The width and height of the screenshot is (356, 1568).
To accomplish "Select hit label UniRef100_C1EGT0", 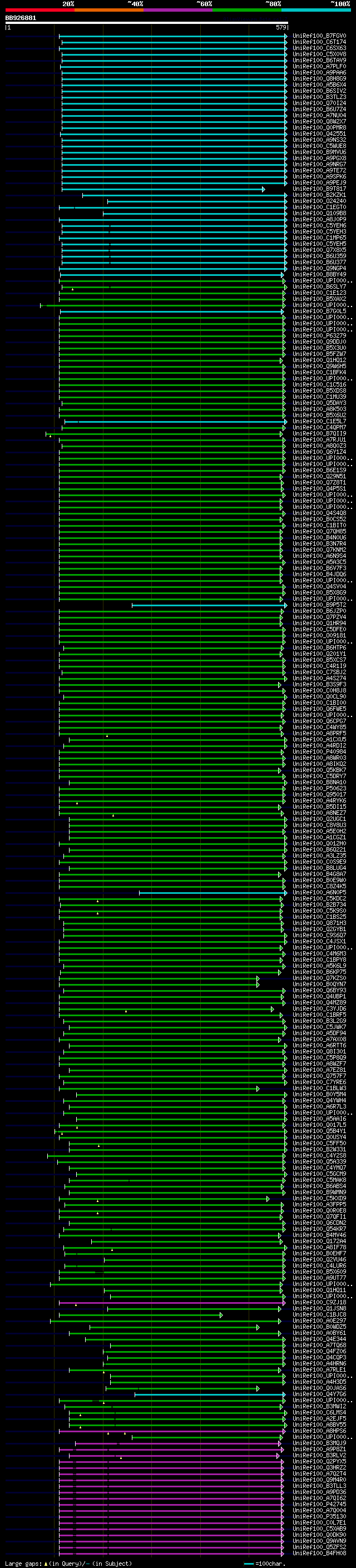I will (319, 207).
